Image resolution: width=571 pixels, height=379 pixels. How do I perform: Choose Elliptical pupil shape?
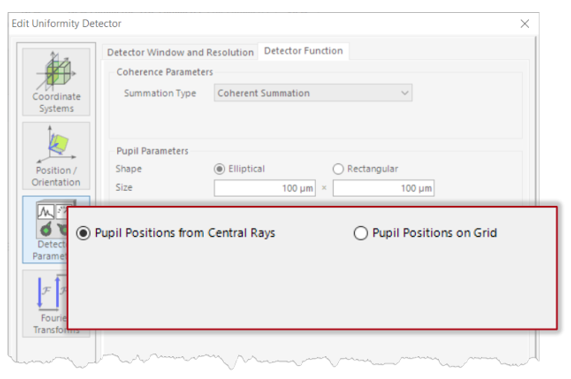point(240,169)
